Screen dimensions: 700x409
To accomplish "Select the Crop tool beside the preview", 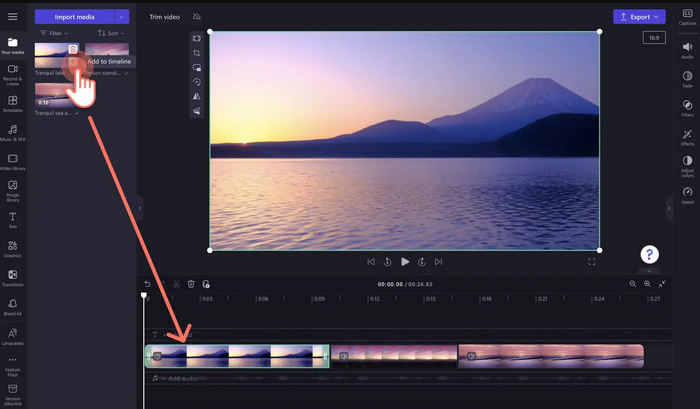I will pyautogui.click(x=197, y=53).
